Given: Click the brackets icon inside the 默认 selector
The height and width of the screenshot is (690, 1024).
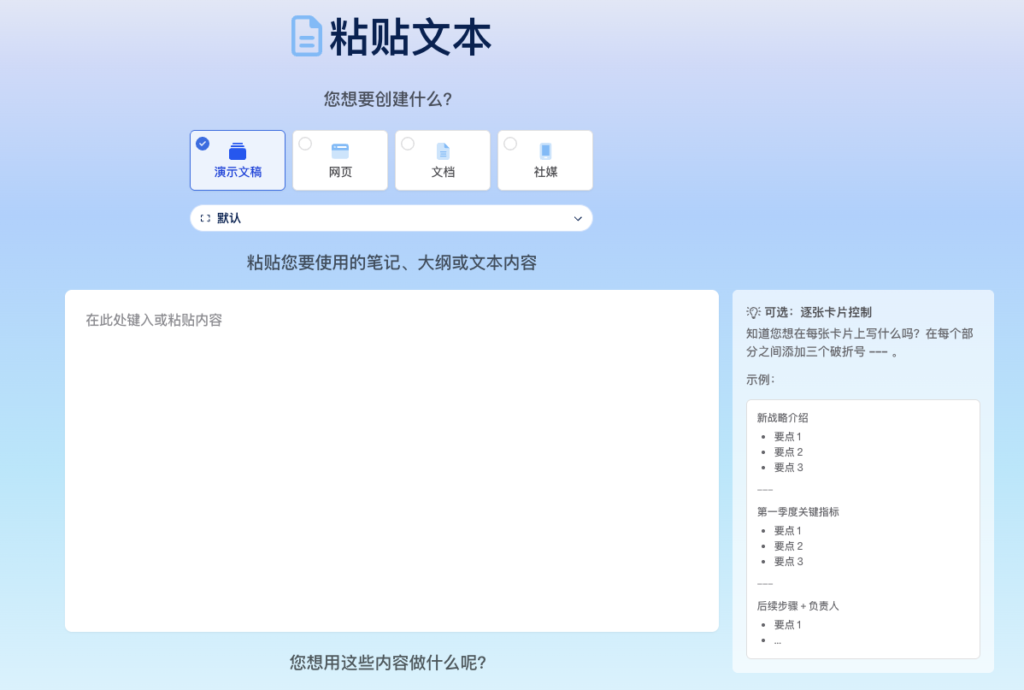Looking at the screenshot, I should click(x=206, y=218).
